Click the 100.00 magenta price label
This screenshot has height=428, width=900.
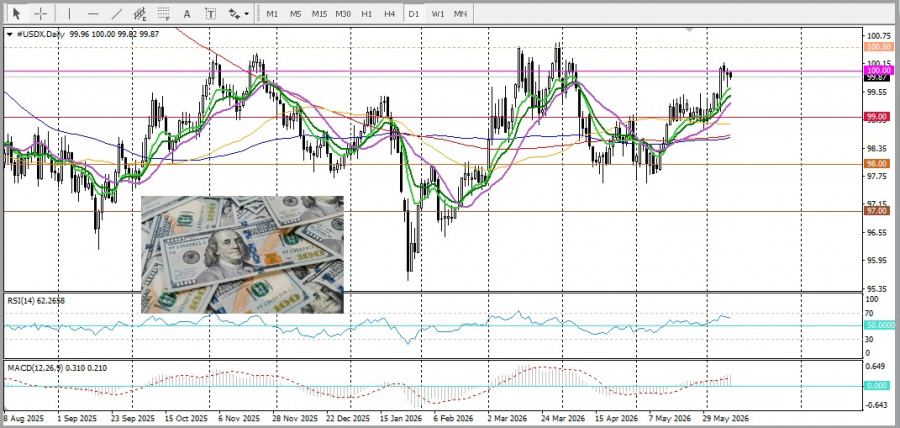(878, 70)
